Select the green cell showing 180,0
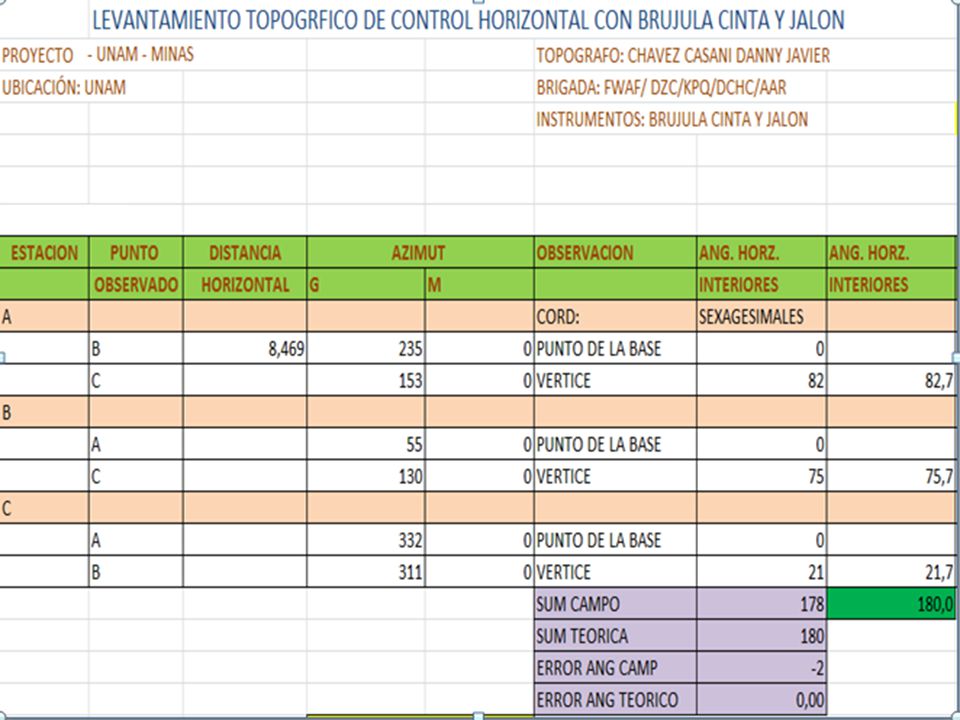This screenshot has height=720, width=960. click(891, 604)
